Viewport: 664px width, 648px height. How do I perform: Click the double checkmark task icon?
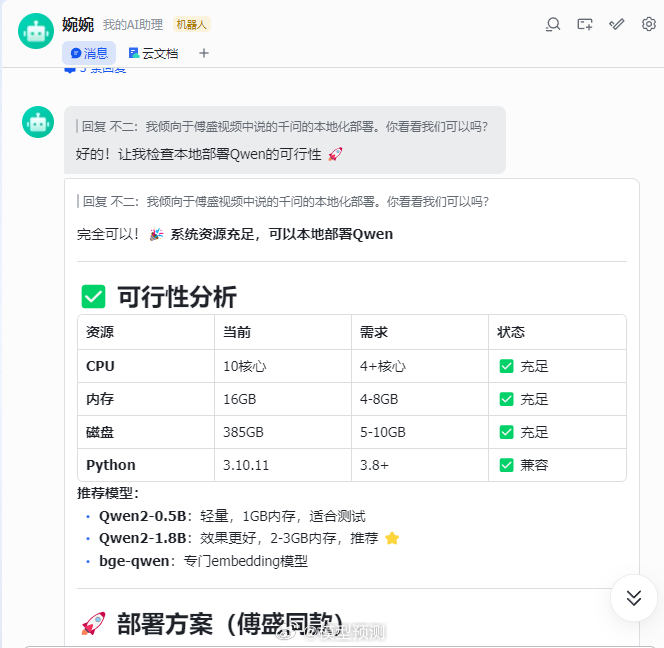point(617,24)
